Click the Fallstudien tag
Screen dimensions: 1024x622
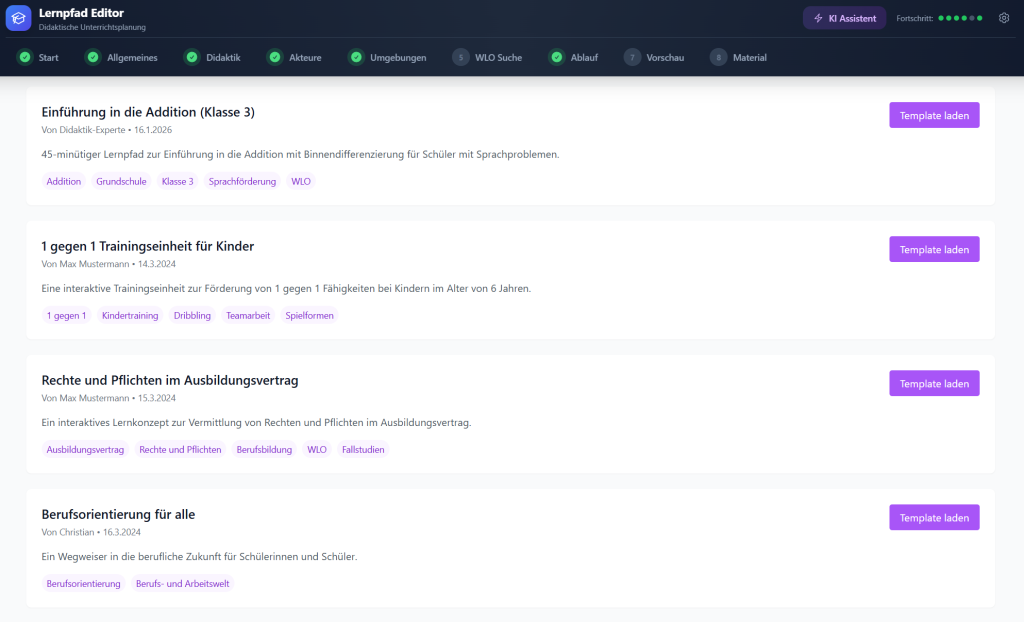pyautogui.click(x=363, y=449)
